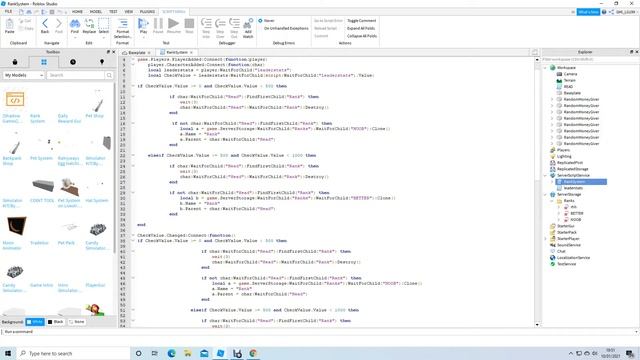
Task: Select On Unhandled Exceptions option
Action: [x=286, y=28]
